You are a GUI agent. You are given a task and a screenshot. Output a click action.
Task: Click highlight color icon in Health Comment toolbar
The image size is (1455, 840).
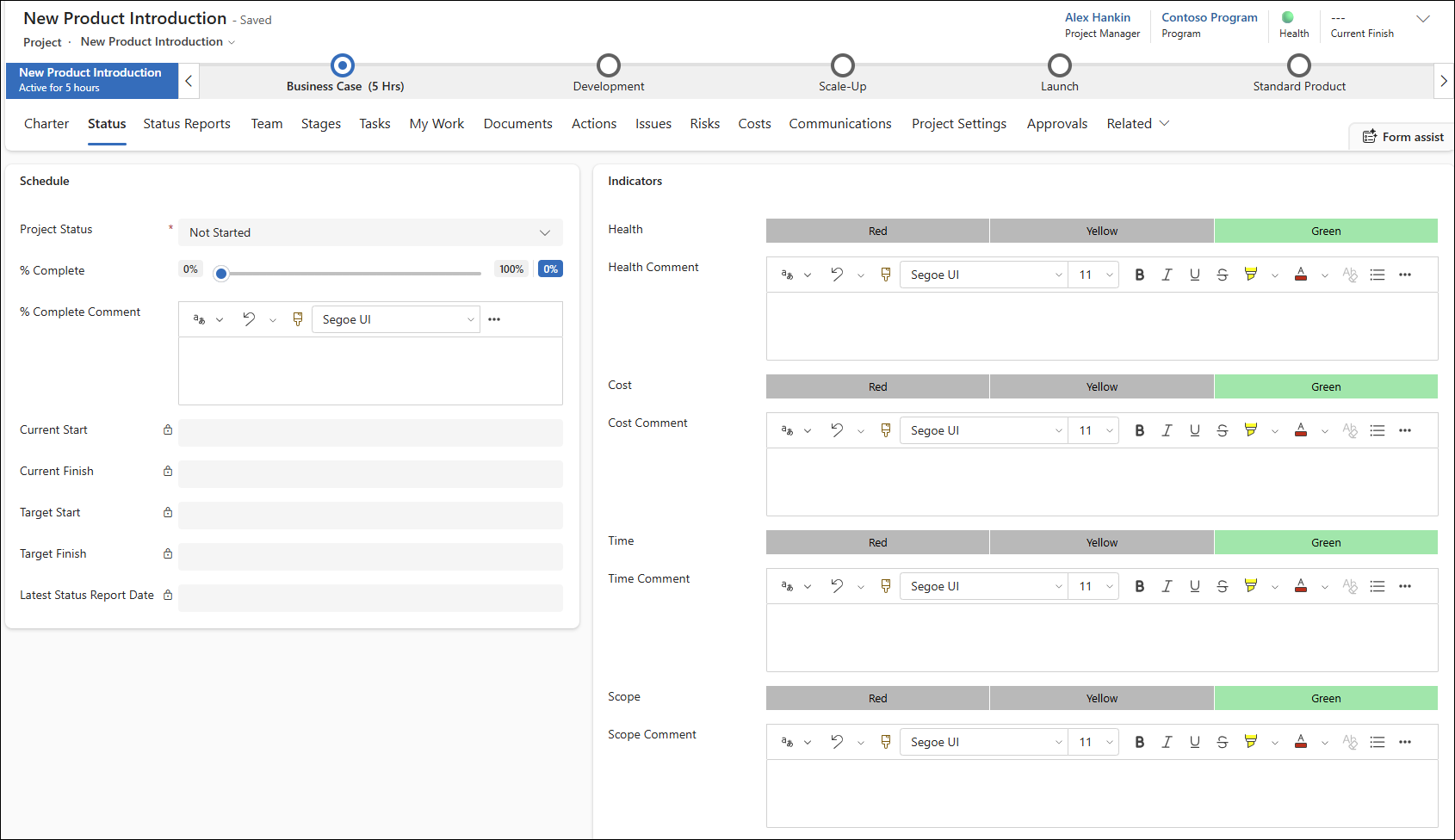pyautogui.click(x=1250, y=275)
